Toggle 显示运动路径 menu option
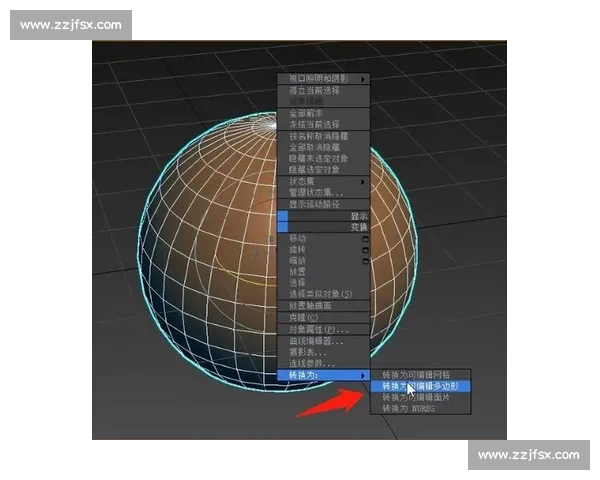Screen dimensions: 600x480 point(313,203)
